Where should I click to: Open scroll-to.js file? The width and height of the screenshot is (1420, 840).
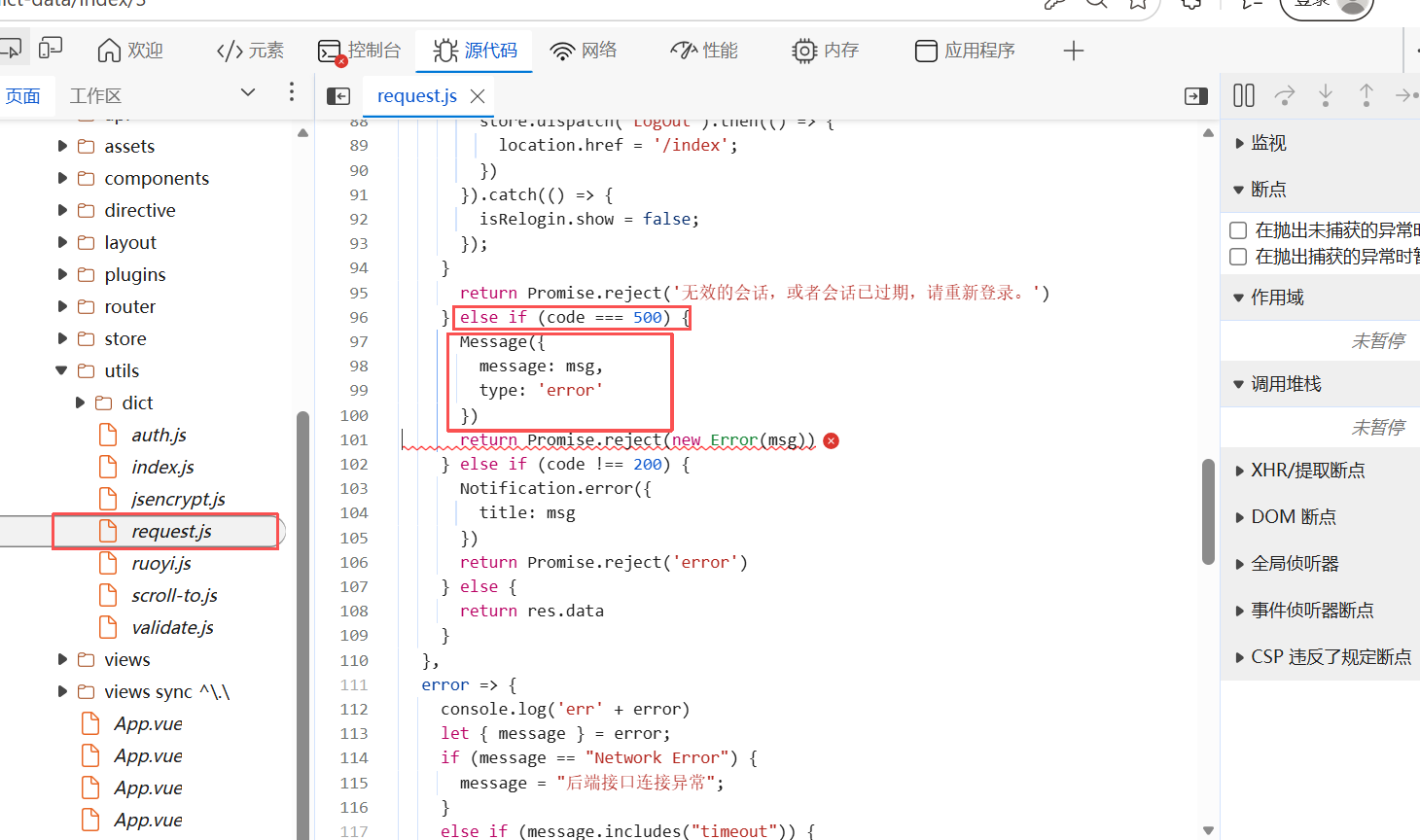[x=174, y=596]
